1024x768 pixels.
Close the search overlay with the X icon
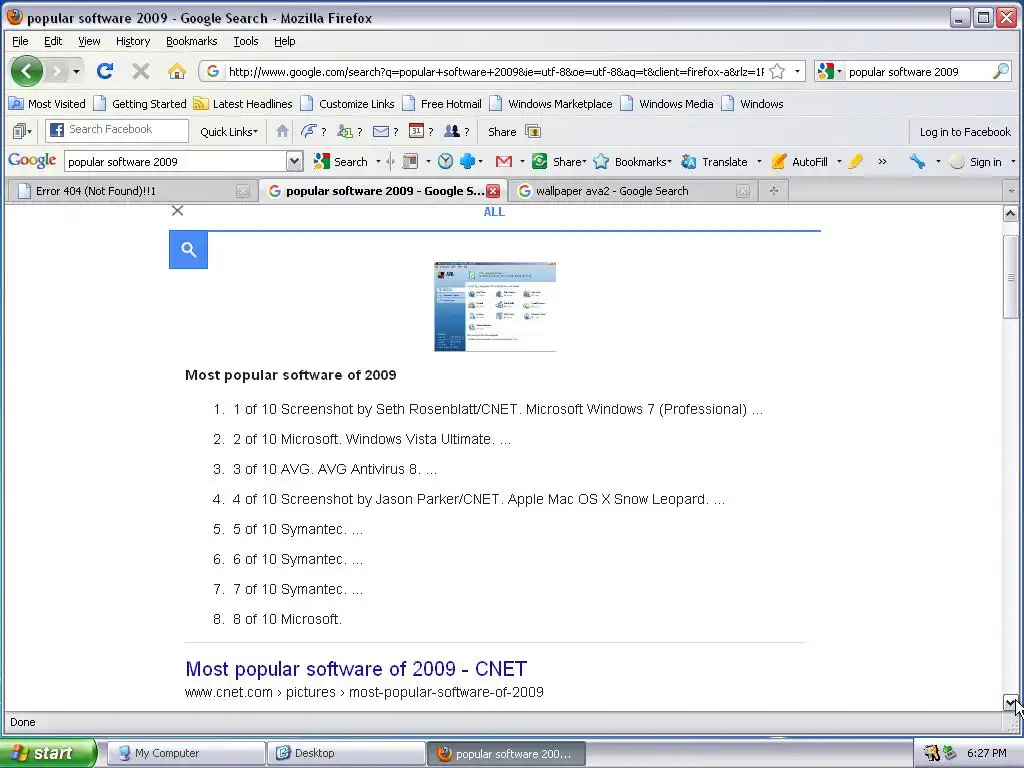[177, 210]
